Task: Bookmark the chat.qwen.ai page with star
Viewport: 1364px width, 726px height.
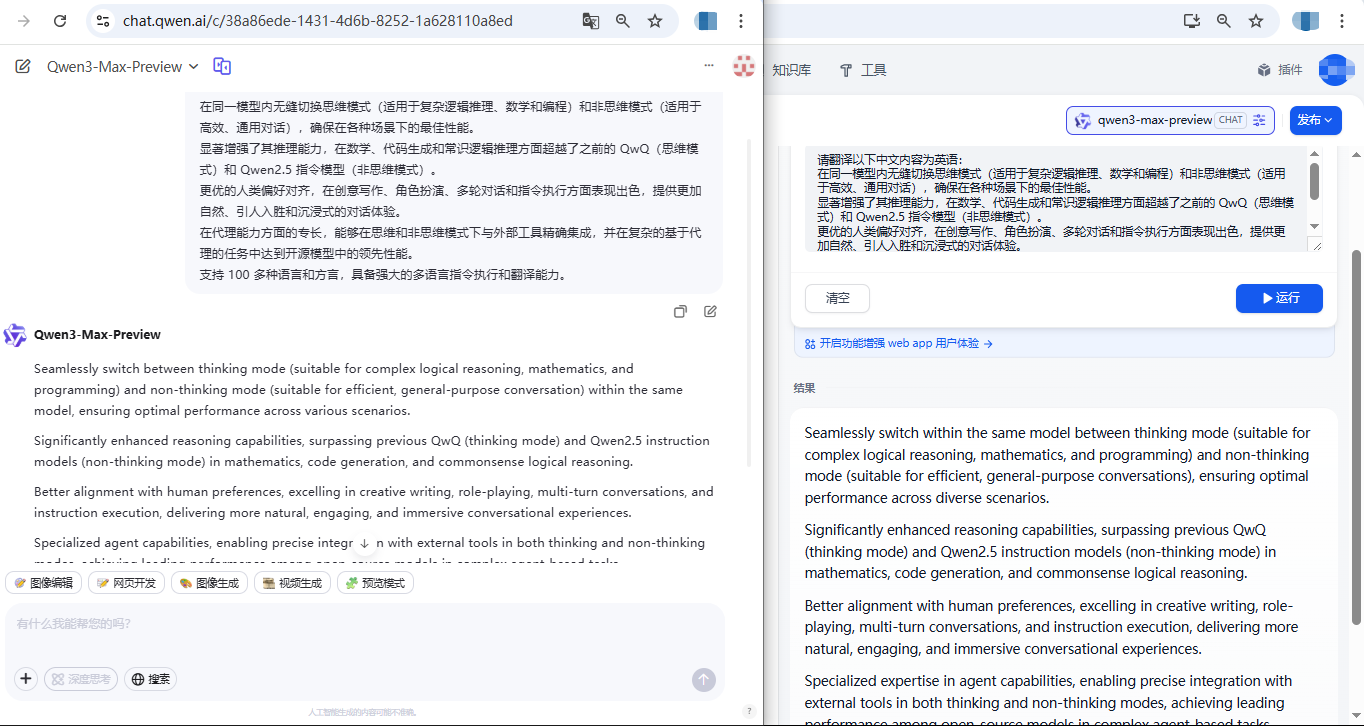Action: click(655, 21)
